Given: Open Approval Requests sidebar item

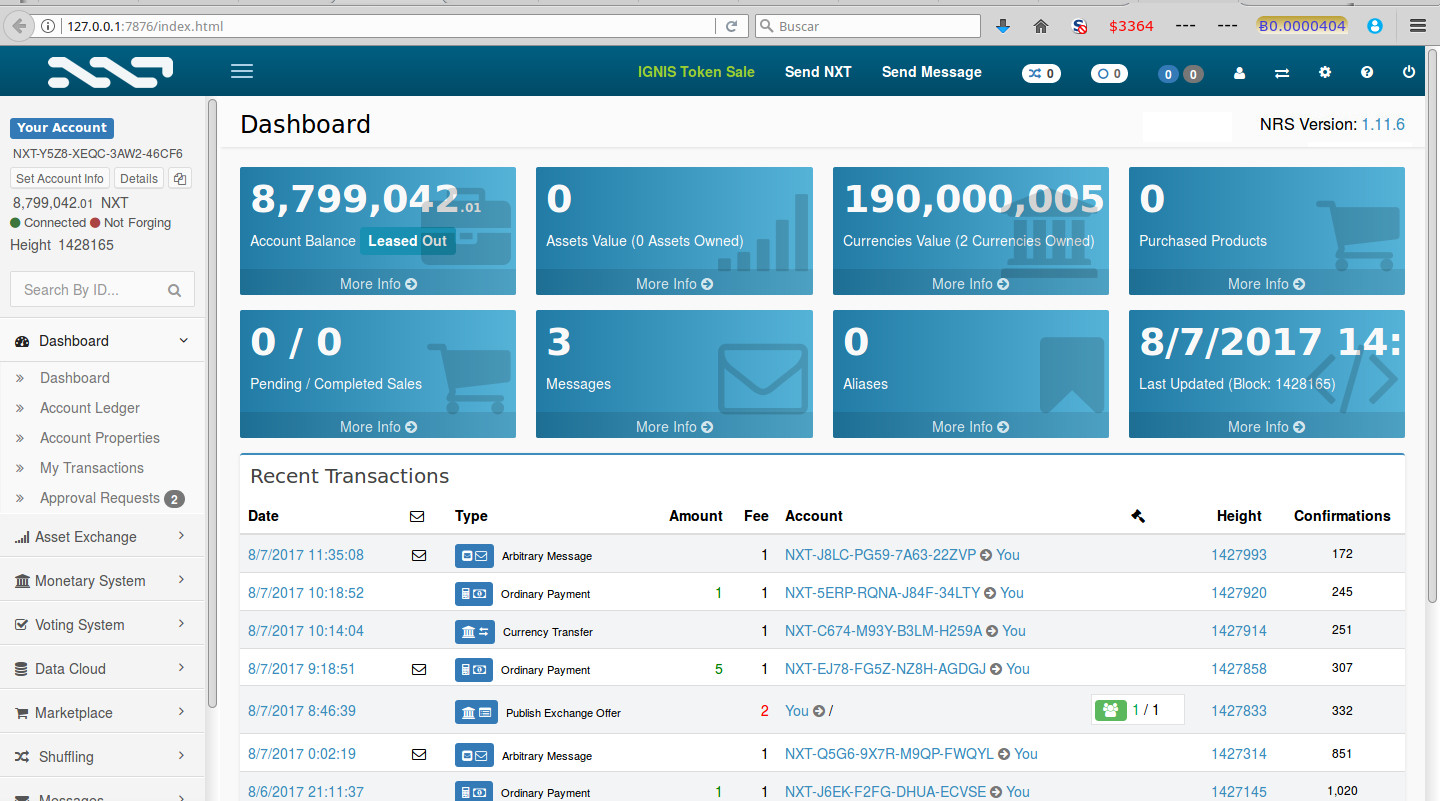Looking at the screenshot, I should [100, 498].
